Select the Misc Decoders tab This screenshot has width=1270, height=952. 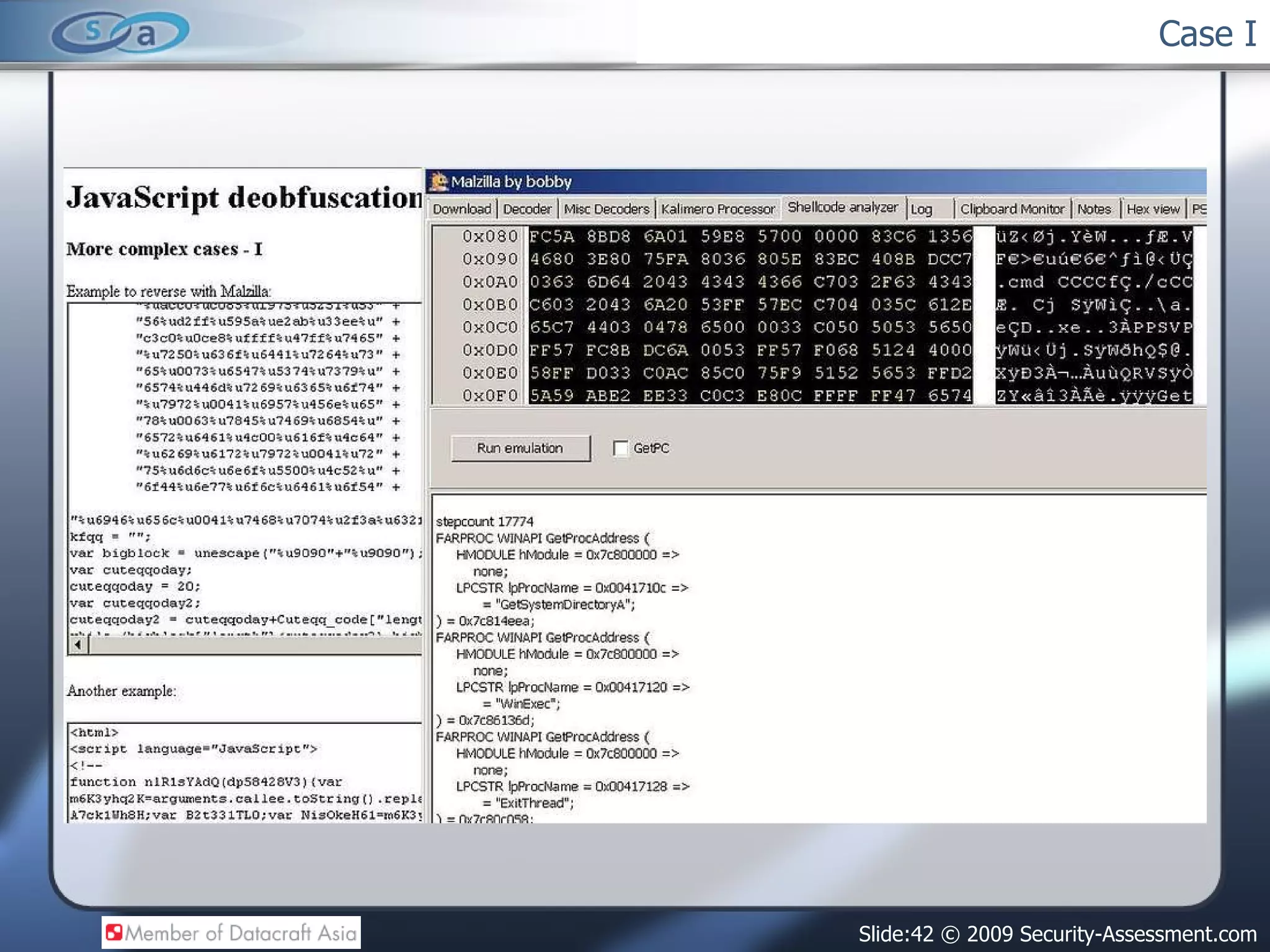[606, 209]
